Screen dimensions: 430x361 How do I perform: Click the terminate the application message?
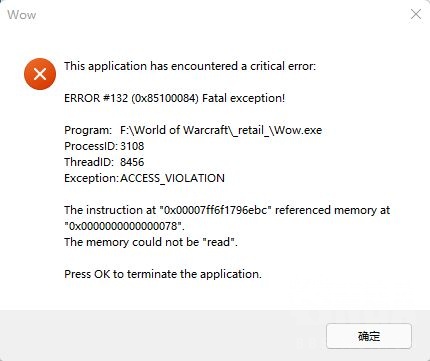[163, 274]
